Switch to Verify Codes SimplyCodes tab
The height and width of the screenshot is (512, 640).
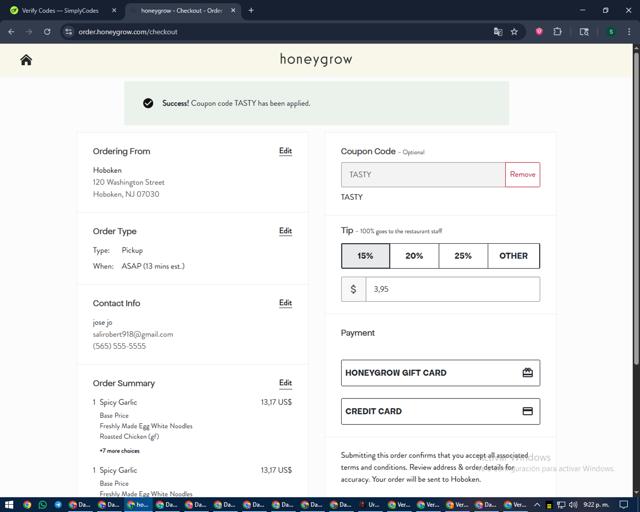click(60, 11)
